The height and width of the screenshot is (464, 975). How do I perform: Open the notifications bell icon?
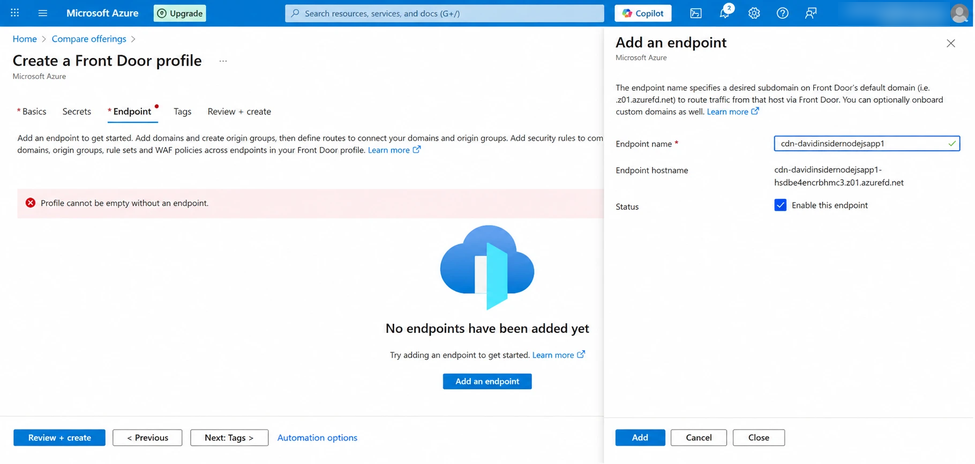[724, 13]
